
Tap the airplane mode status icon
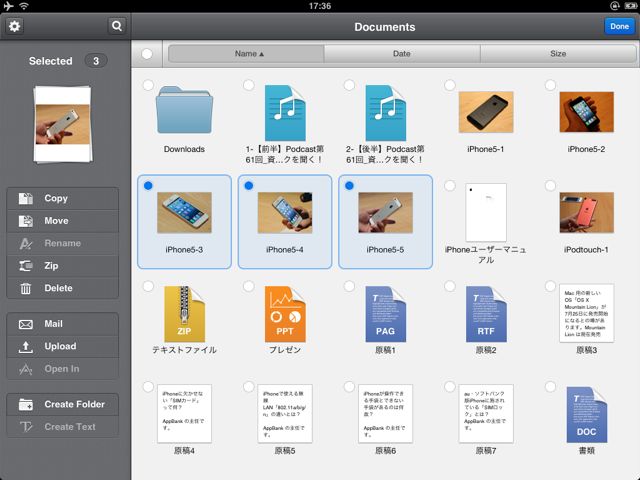(8, 6)
